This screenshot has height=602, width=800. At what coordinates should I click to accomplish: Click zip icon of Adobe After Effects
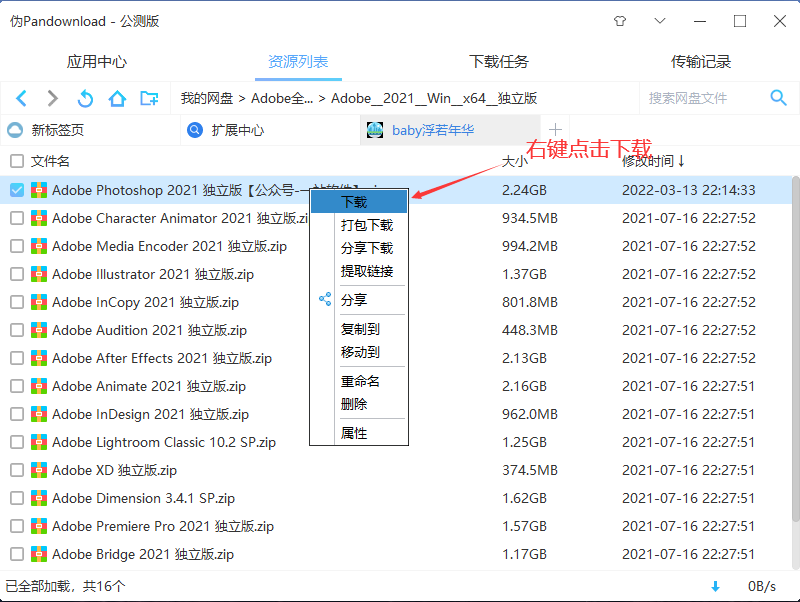[39, 358]
